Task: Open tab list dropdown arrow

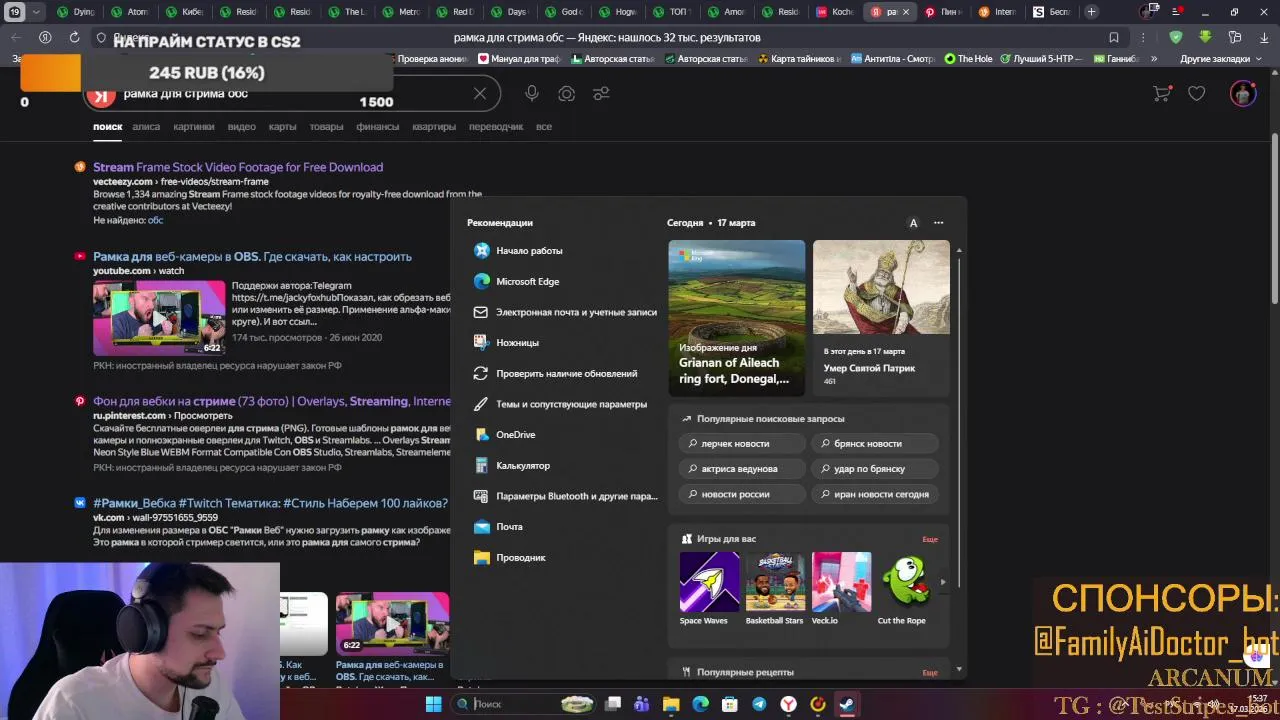Action: pos(37,12)
